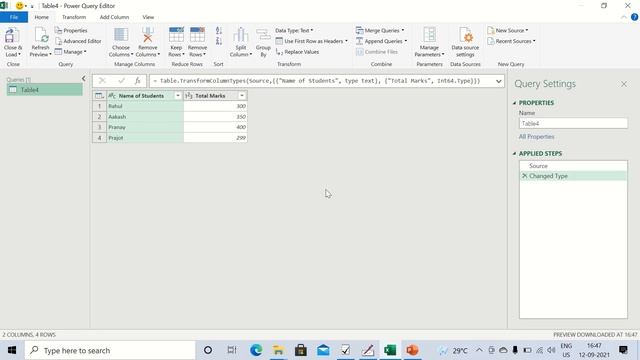Image resolution: width=640 pixels, height=360 pixels.
Task: Collapse the APPLIED STEPS section
Action: pos(514,153)
